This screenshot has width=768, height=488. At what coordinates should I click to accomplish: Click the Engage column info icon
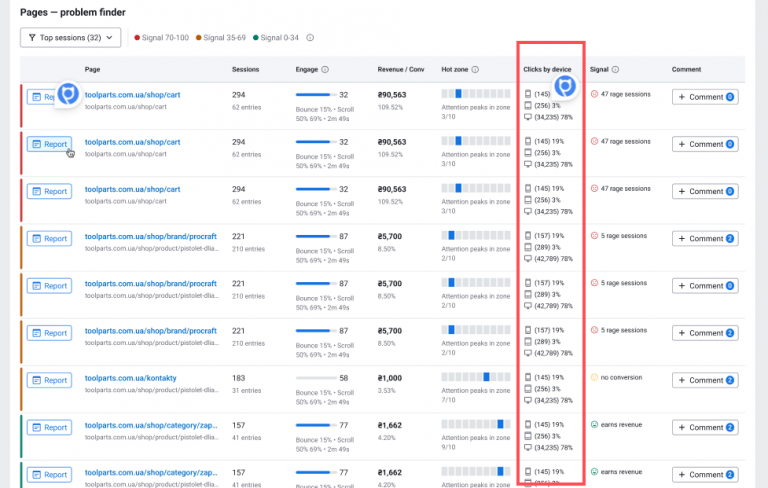point(325,70)
